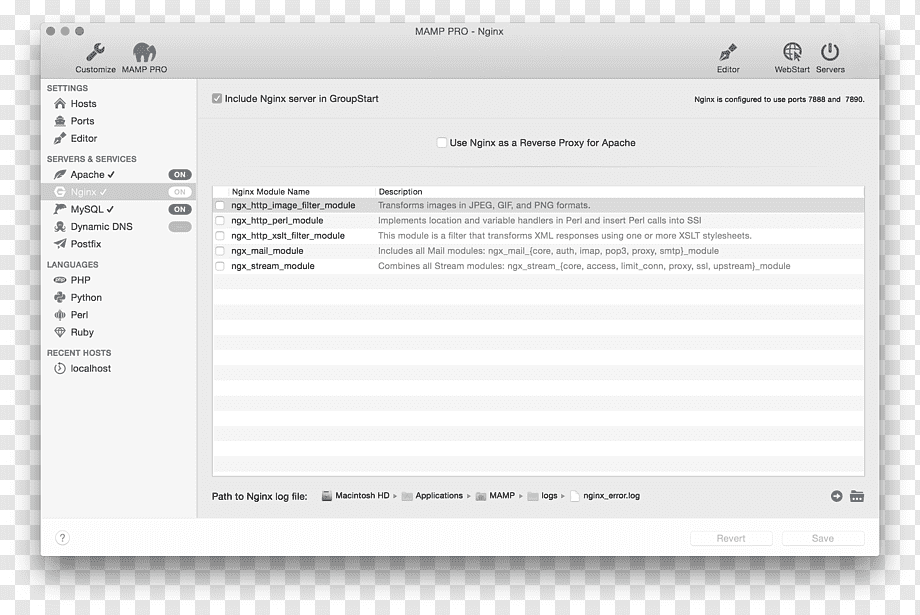920x615 pixels.
Task: Enable ngx_http_image_filter_module checkbox
Action: [219, 205]
